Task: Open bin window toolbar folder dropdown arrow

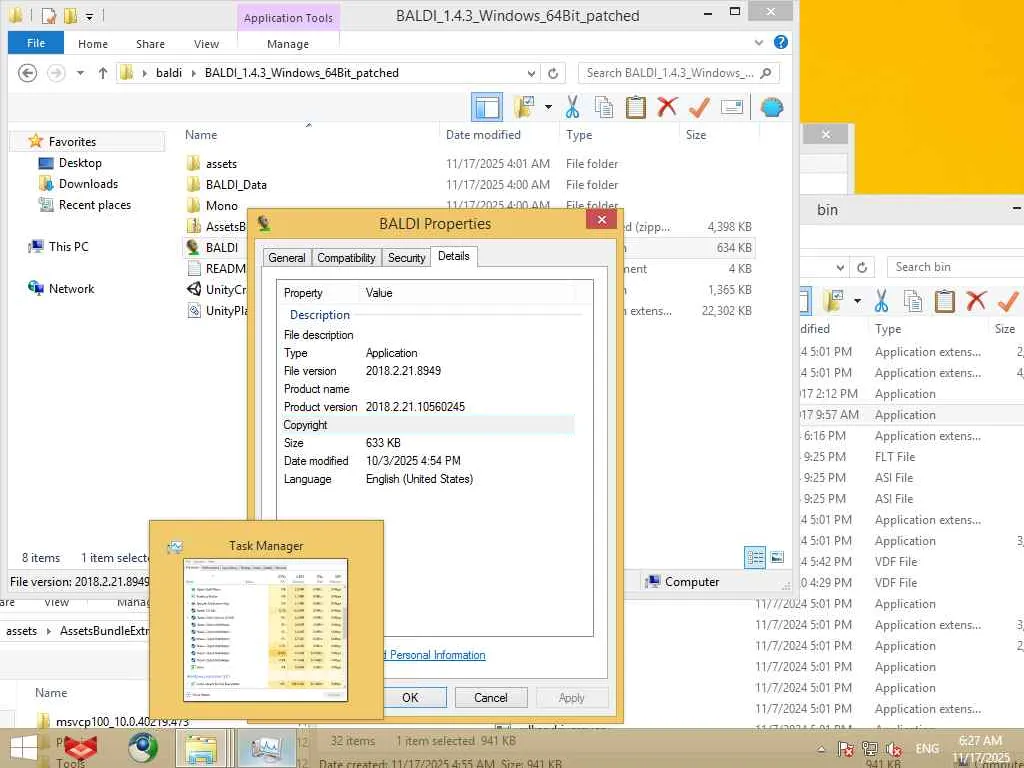Action: (x=857, y=301)
